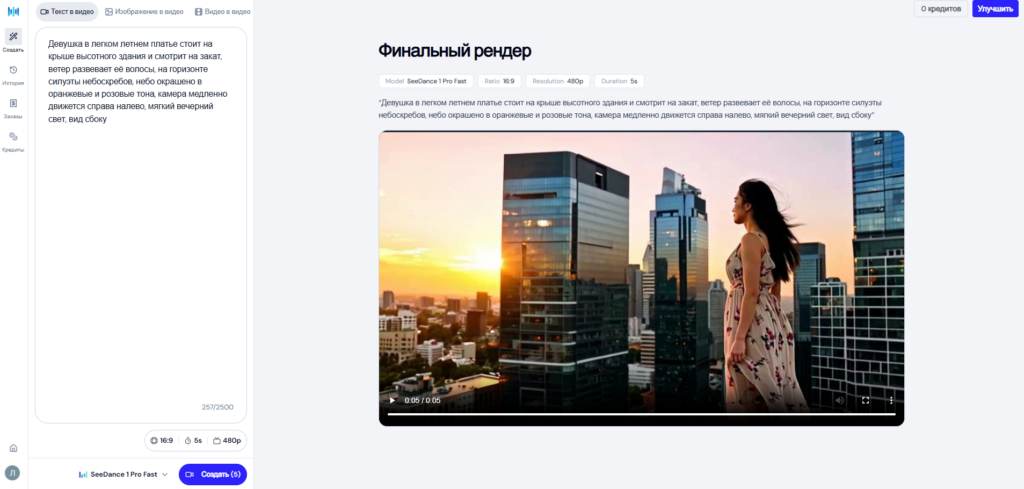Screen dimensions: 1024x489
Task: Click the Model SeeDance 1 Pro Fast tag
Action: 426,82
